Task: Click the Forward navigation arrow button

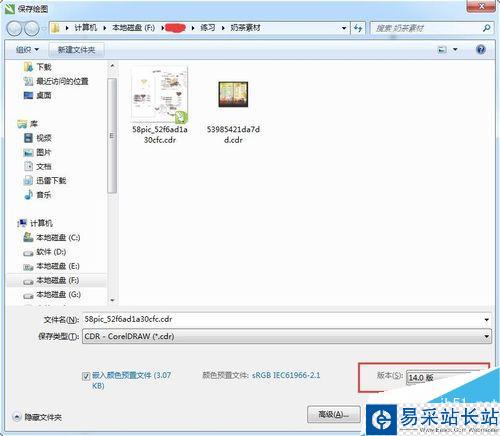Action: tap(32, 28)
